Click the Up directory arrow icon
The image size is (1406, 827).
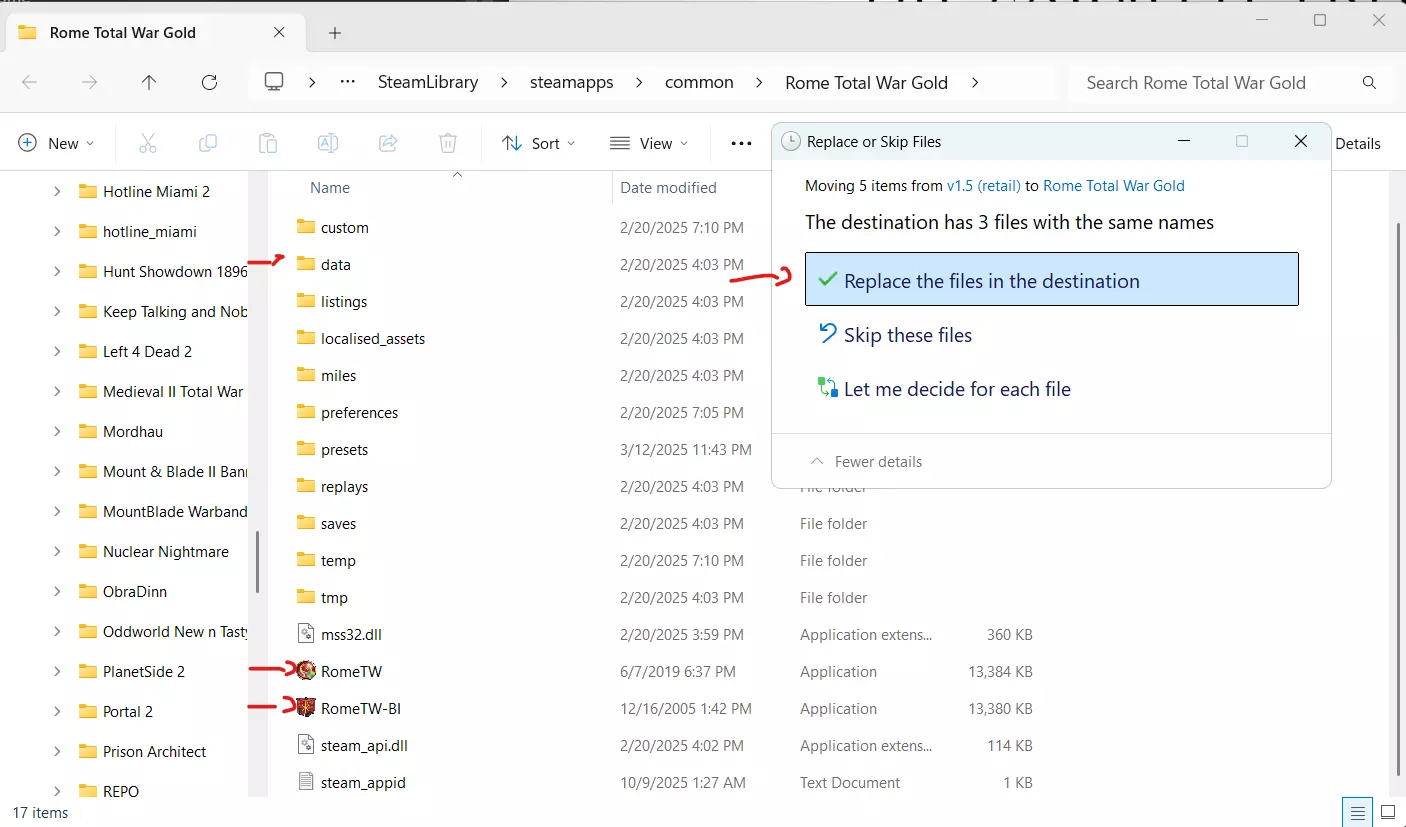[x=149, y=83]
